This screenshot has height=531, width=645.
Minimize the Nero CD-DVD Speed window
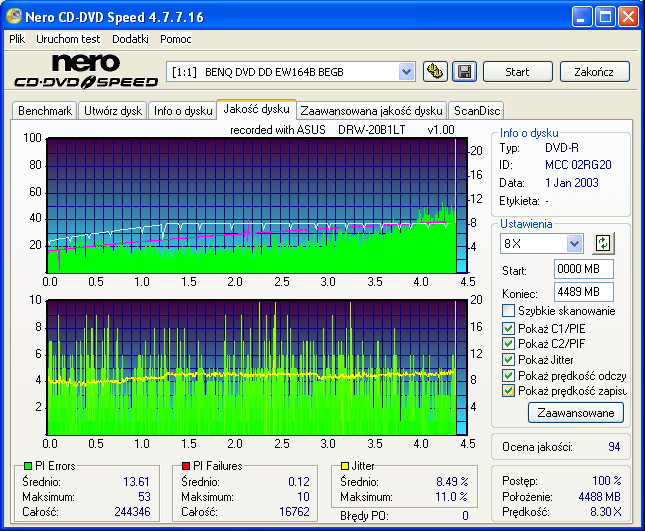click(582, 17)
